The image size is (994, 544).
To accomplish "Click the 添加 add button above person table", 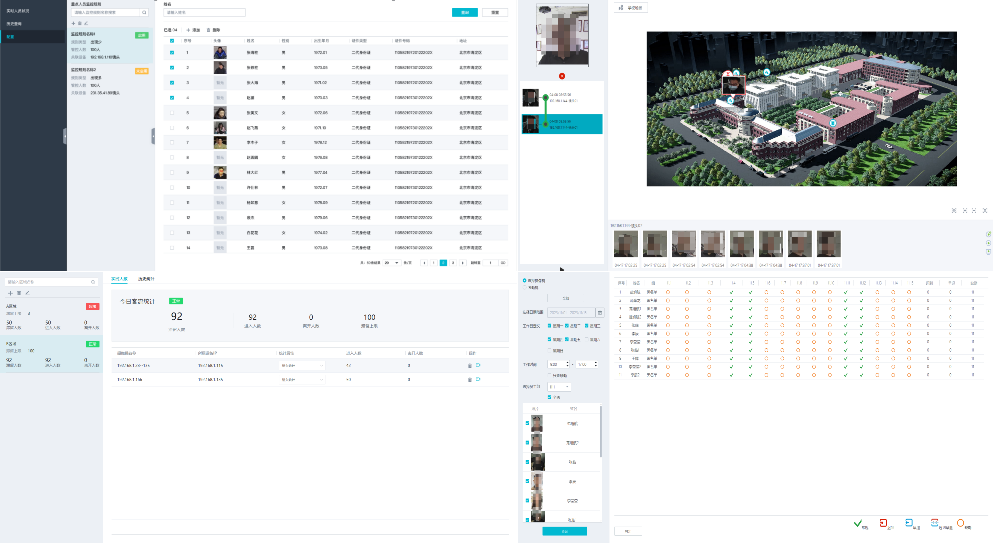I will (x=194, y=30).
